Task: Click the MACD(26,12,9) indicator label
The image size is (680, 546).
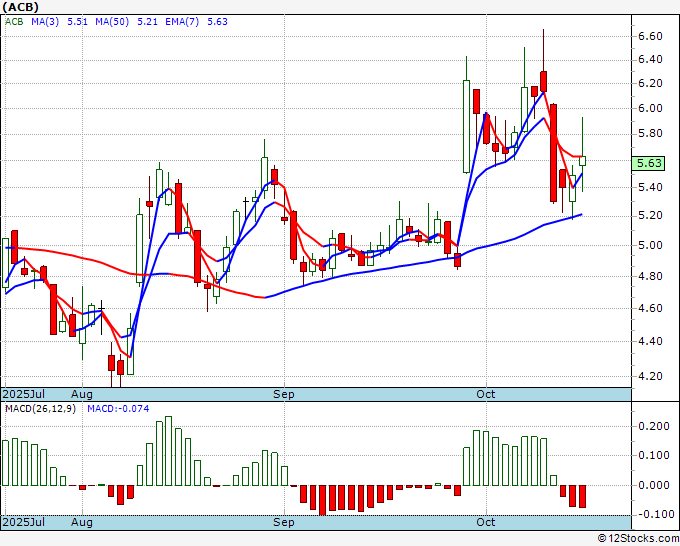Action: coord(40,409)
